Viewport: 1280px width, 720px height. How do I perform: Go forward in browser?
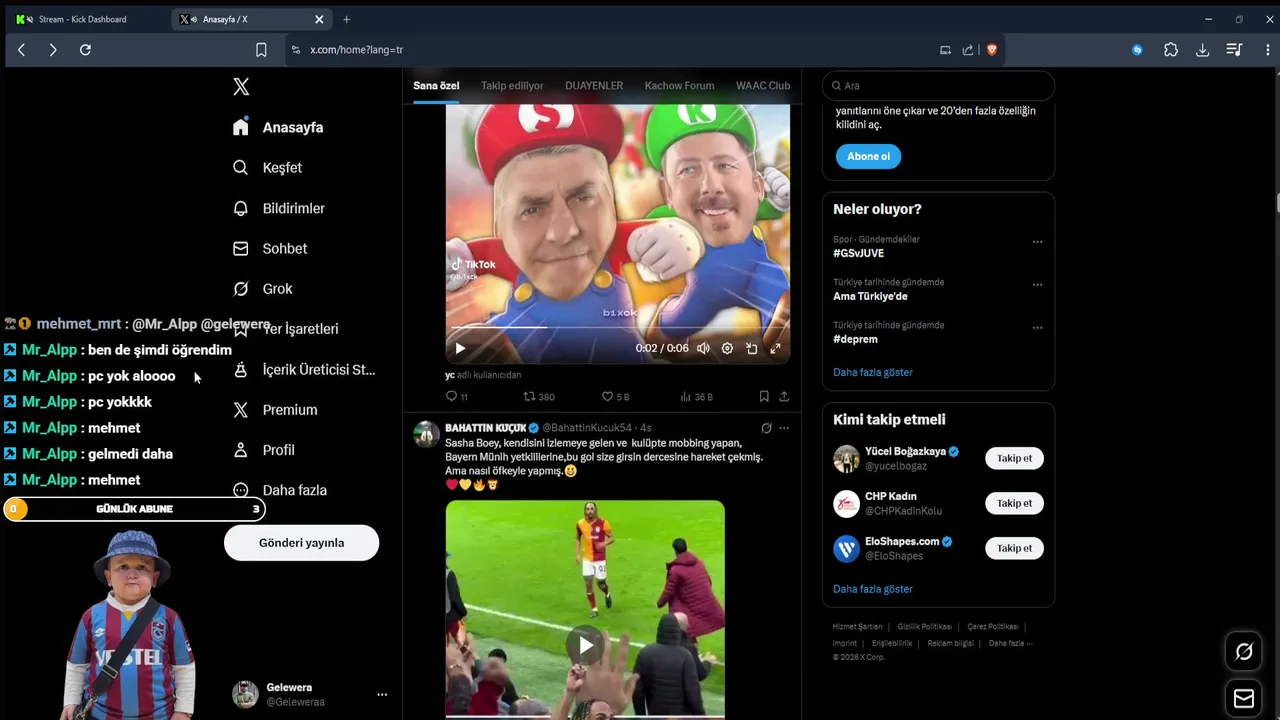tap(53, 50)
